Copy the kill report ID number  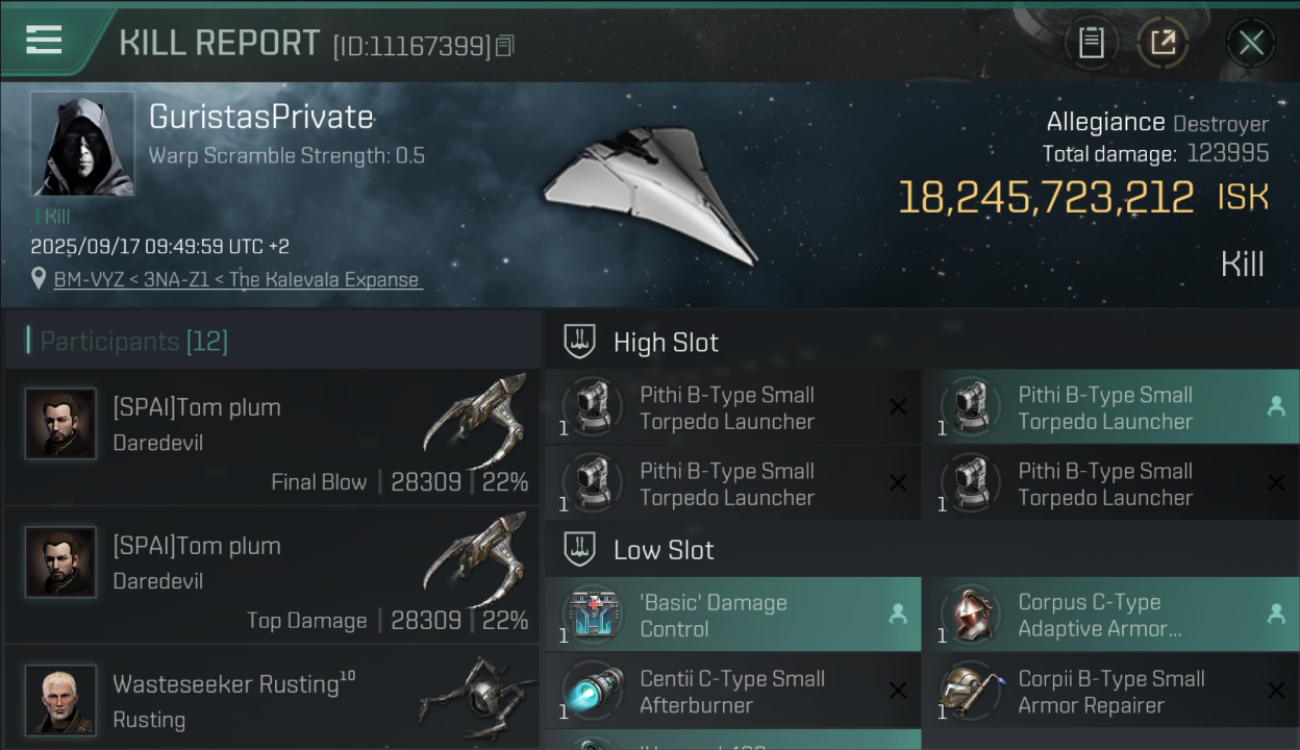pyautogui.click(x=505, y=45)
